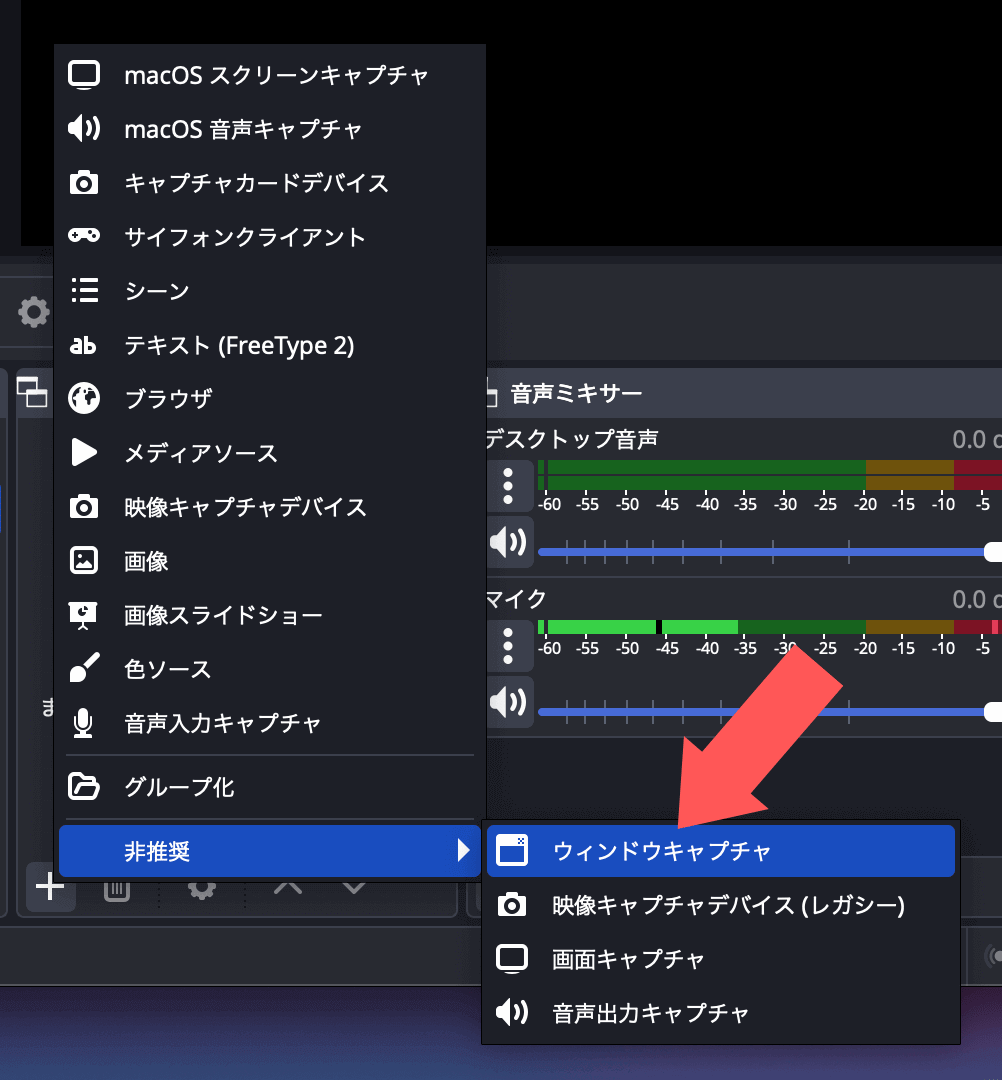Click the monitor icon beside 画面キャプチャ
The width and height of the screenshot is (1002, 1080).
pyautogui.click(x=512, y=959)
